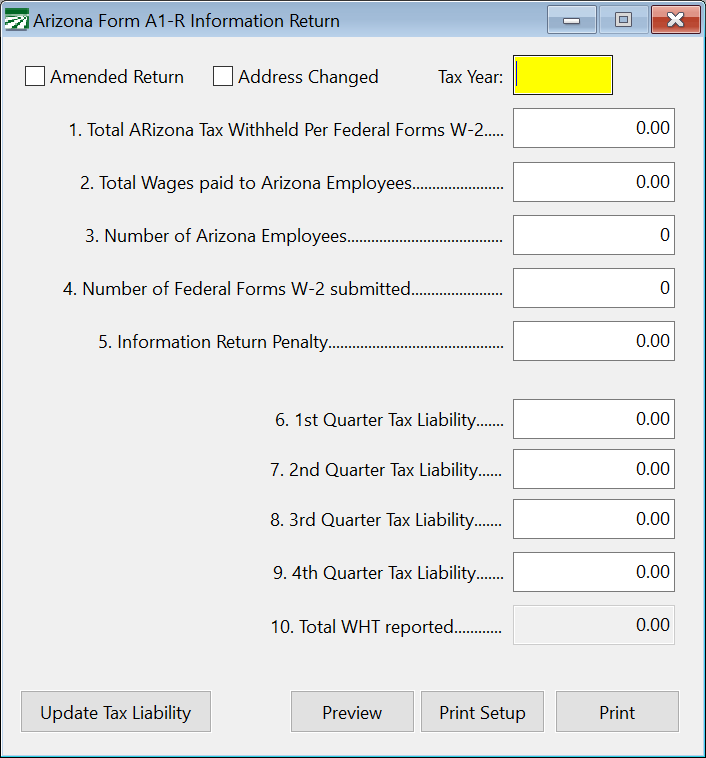Image resolution: width=706 pixels, height=758 pixels.
Task: Click the 3rd Quarter Tax Liability field
Action: pos(593,519)
